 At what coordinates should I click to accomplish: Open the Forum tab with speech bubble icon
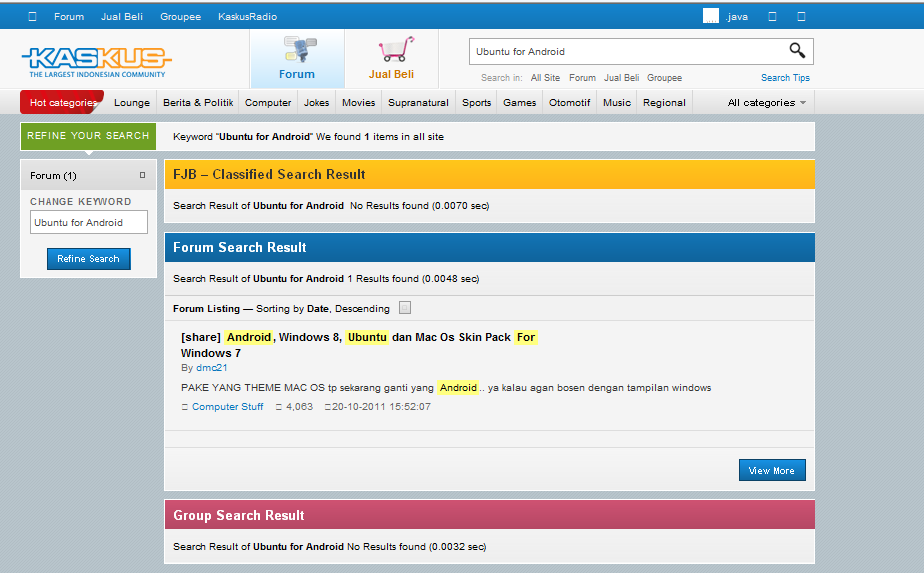[297, 58]
